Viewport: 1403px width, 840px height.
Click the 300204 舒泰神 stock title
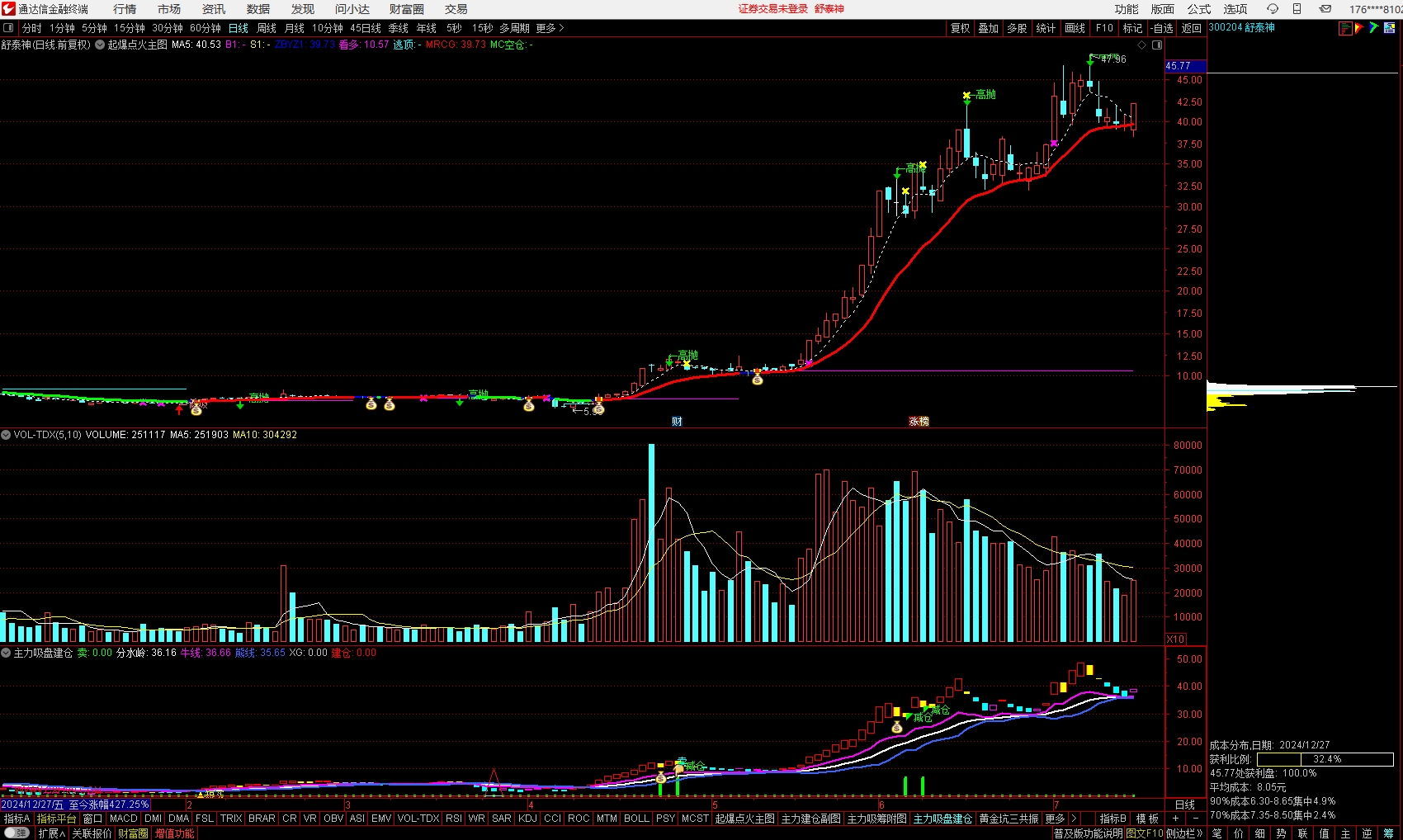tap(1242, 28)
